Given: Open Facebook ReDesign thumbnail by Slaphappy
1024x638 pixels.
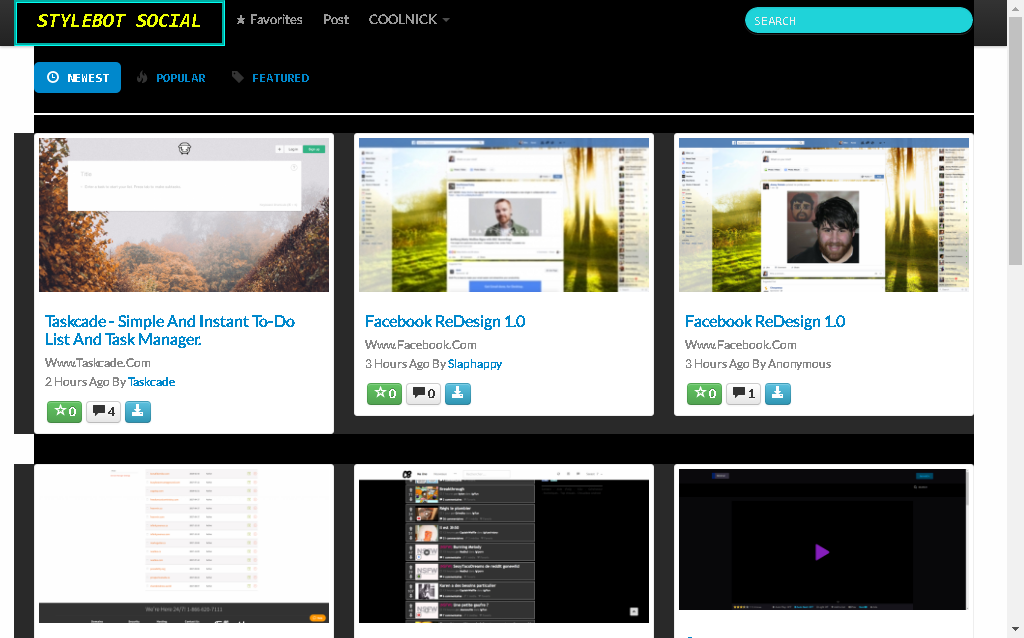Looking at the screenshot, I should [x=504, y=215].
